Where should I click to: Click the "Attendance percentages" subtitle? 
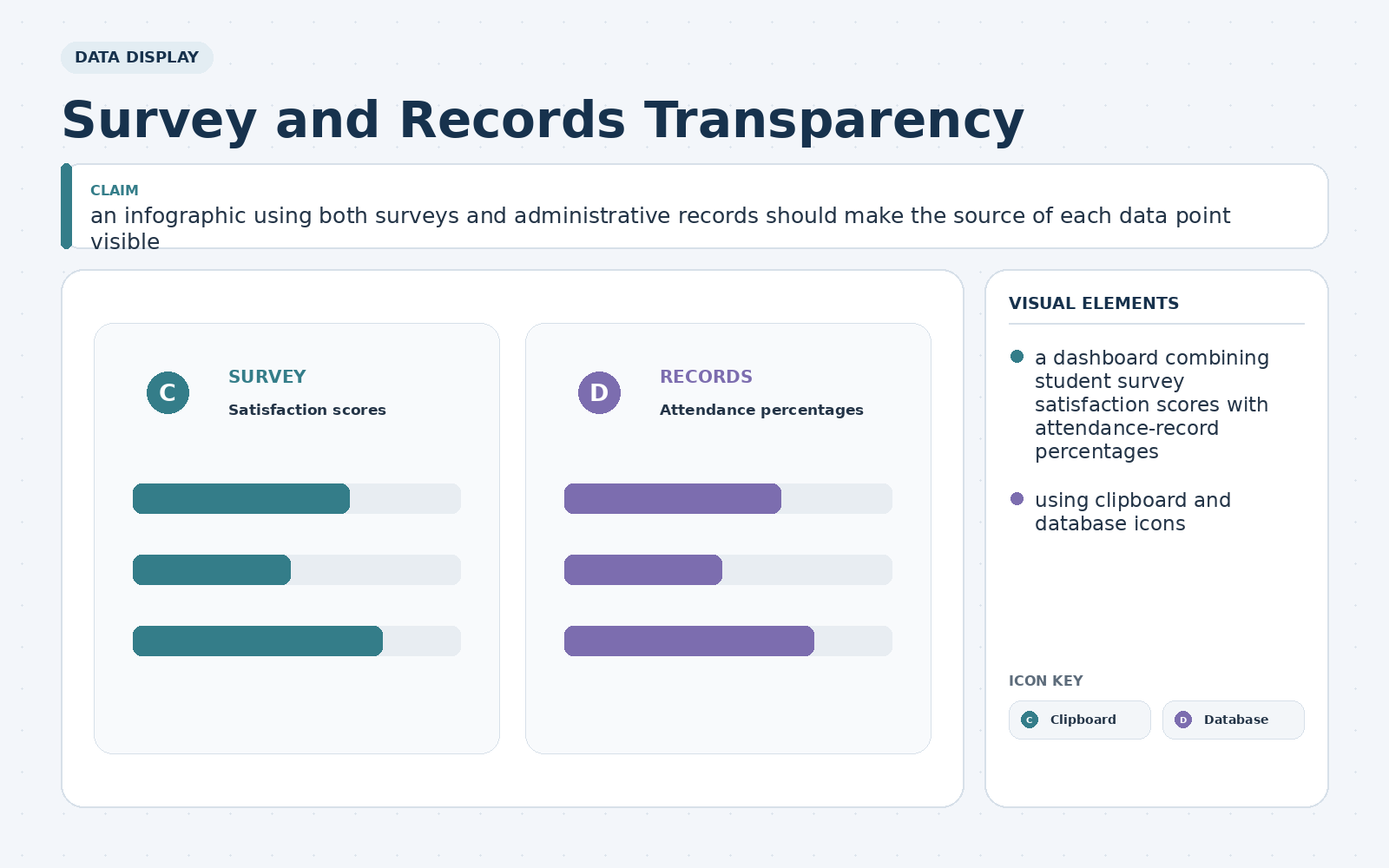(x=761, y=410)
